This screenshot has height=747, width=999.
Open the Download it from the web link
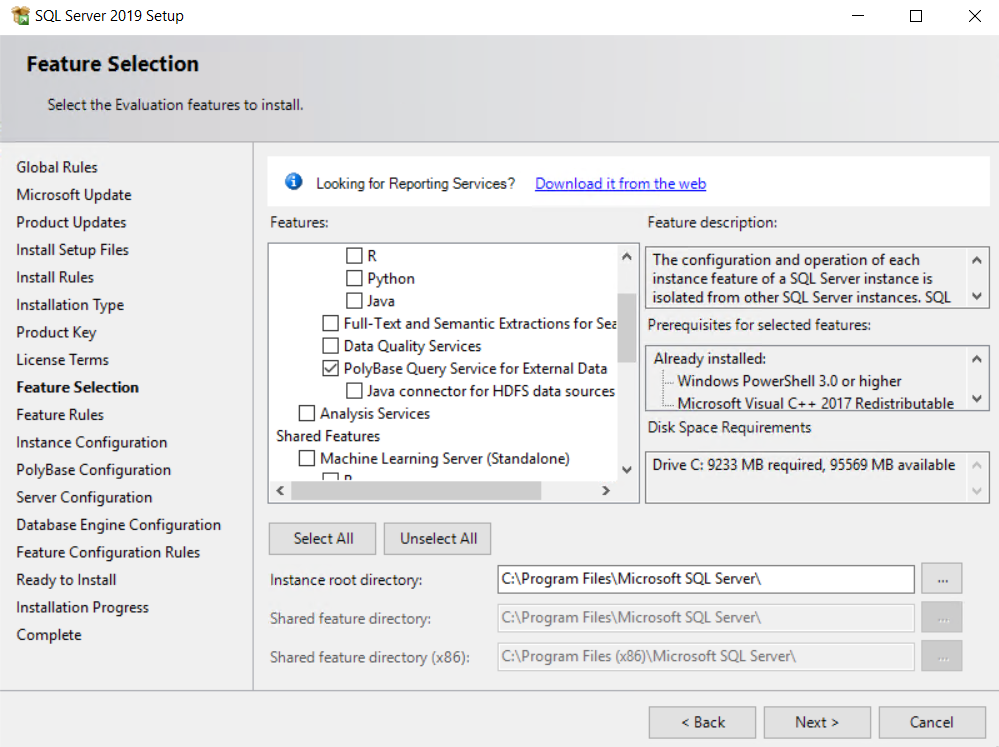pyautogui.click(x=620, y=184)
